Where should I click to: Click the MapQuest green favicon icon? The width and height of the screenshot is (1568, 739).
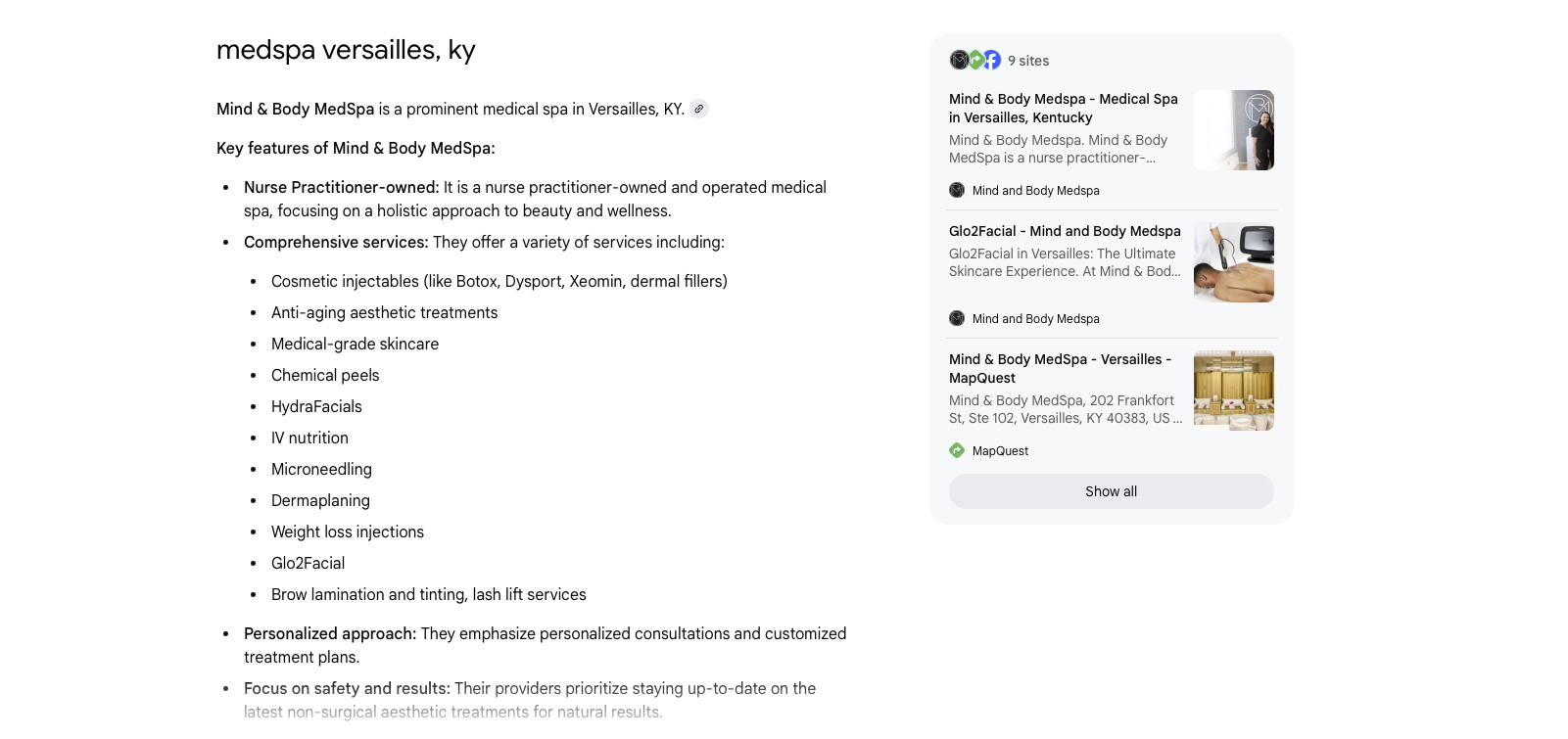pos(957,450)
